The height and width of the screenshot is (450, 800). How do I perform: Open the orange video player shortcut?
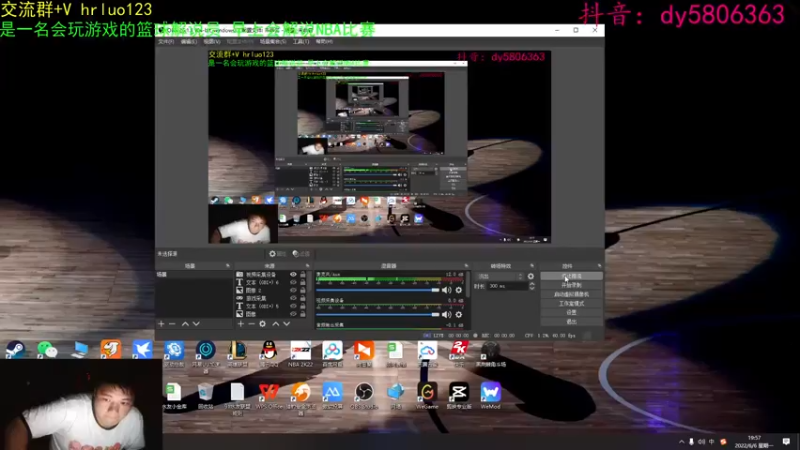click(364, 353)
